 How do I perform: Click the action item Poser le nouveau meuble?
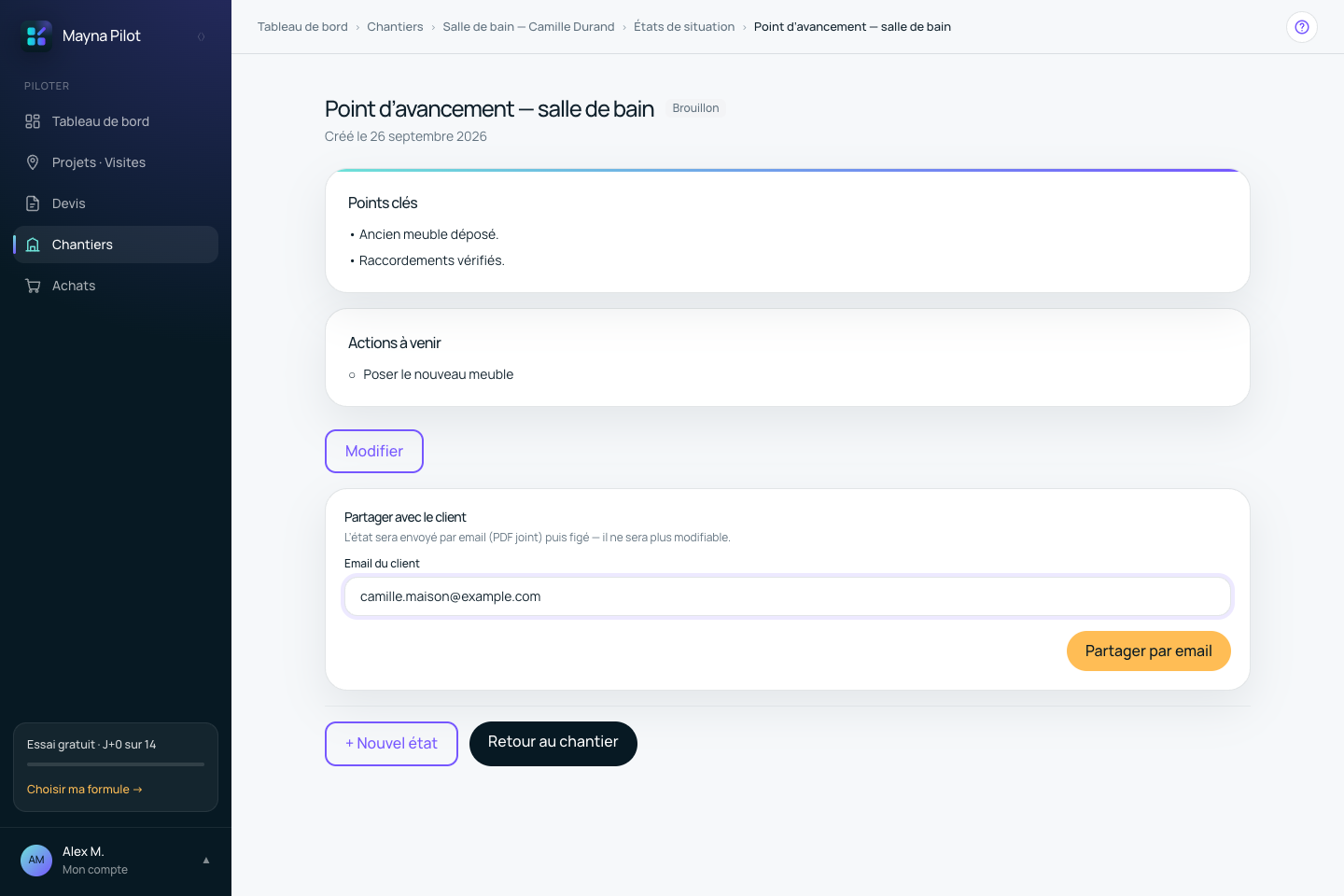(439, 374)
